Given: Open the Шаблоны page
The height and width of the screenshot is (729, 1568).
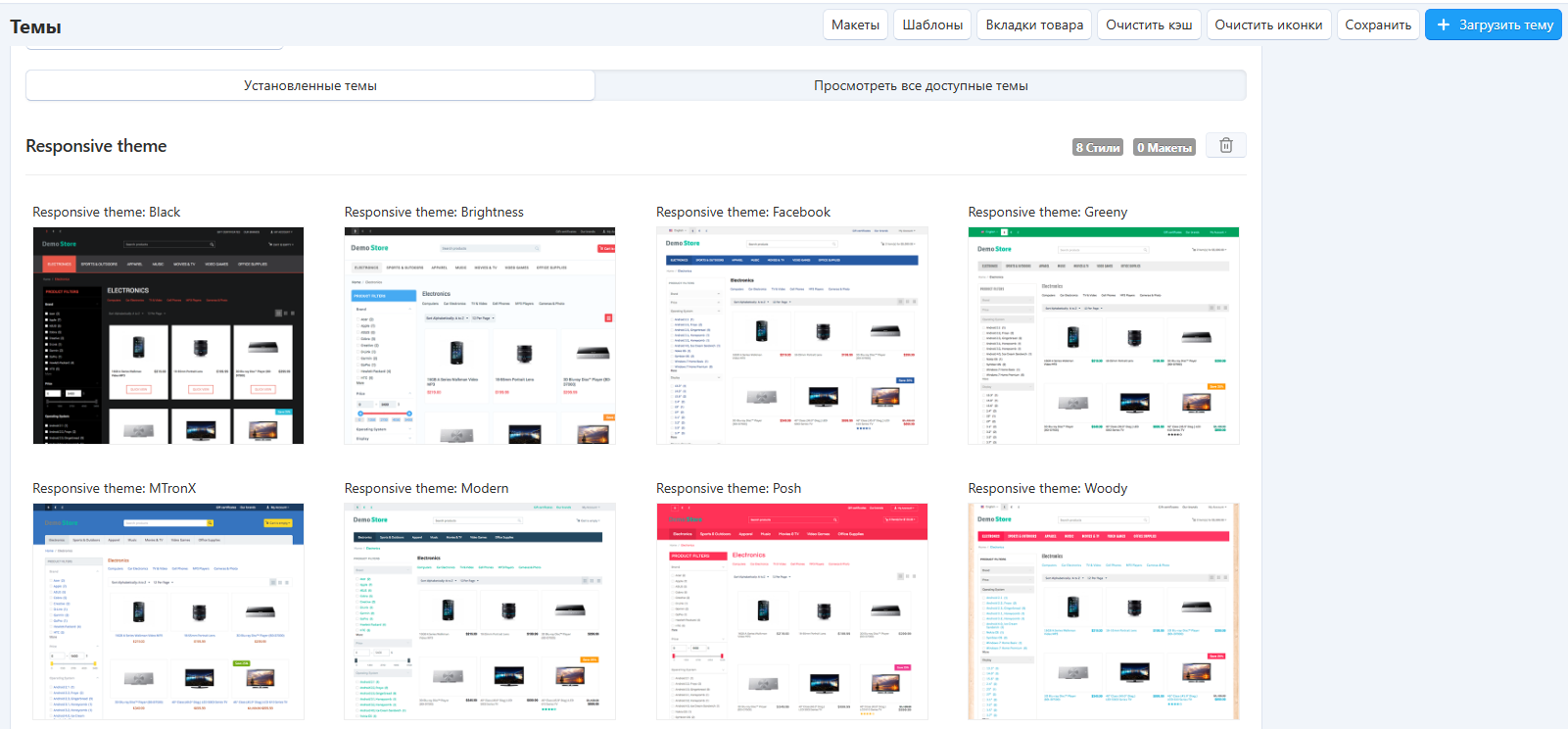Looking at the screenshot, I should (x=931, y=25).
